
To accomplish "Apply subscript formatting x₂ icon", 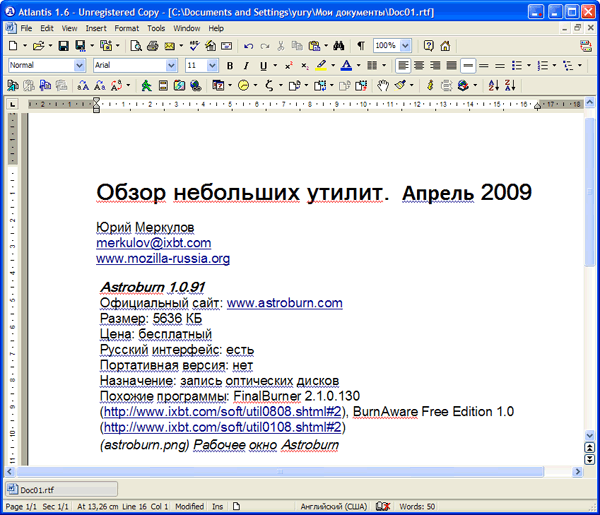I will [305, 66].
